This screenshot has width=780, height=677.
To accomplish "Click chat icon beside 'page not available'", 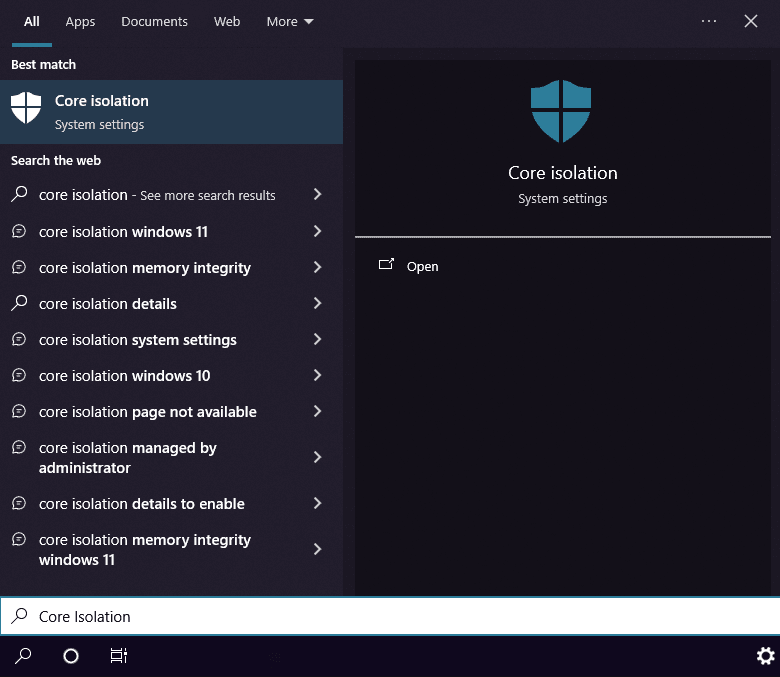I will (19, 411).
